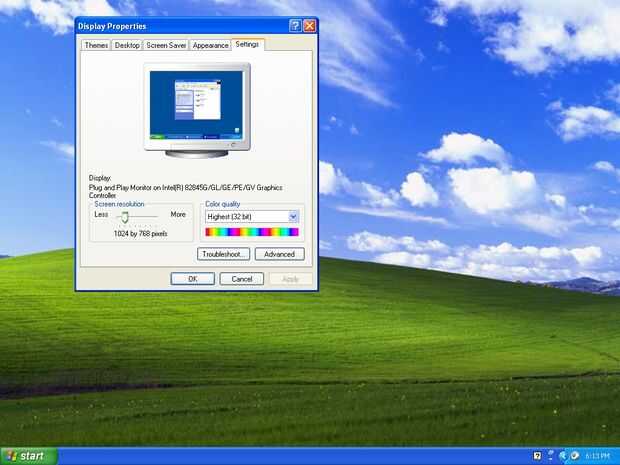Switch to the Themes tab
This screenshot has width=620, height=465.
[96, 45]
